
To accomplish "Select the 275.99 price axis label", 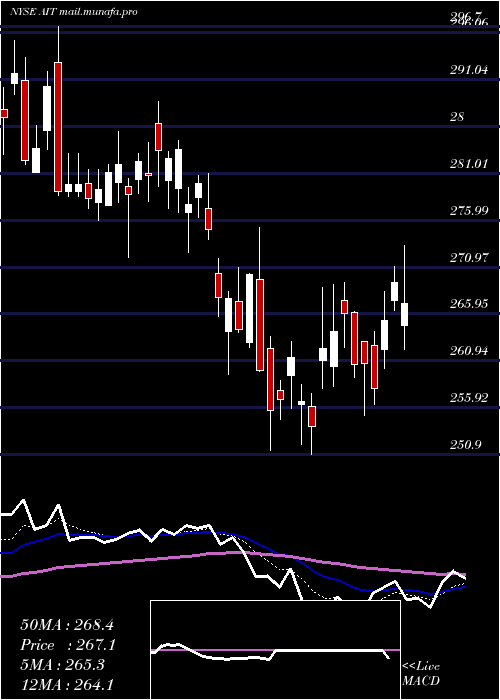I will point(468,210).
